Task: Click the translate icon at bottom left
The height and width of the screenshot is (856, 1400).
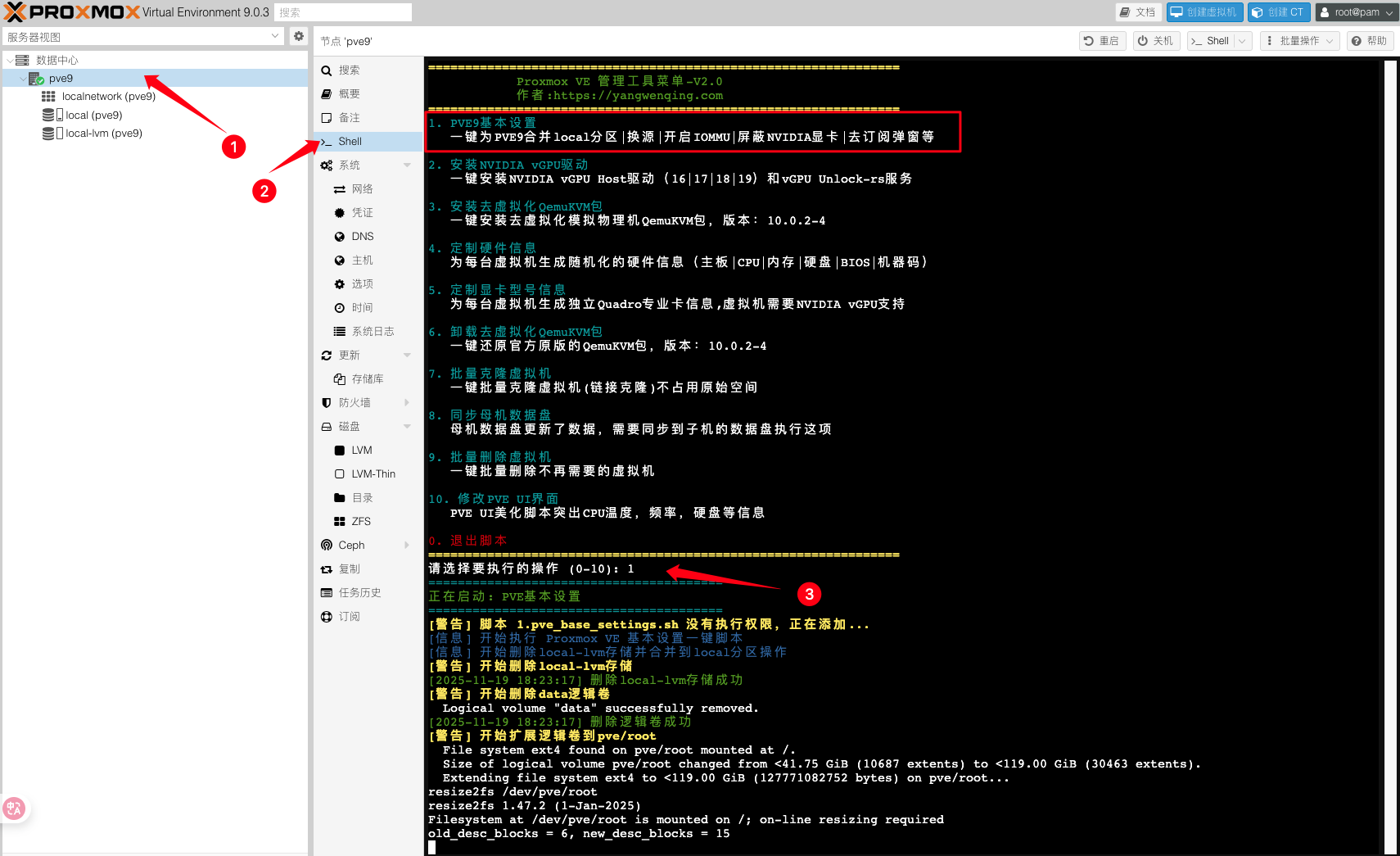Action: pyautogui.click(x=14, y=808)
